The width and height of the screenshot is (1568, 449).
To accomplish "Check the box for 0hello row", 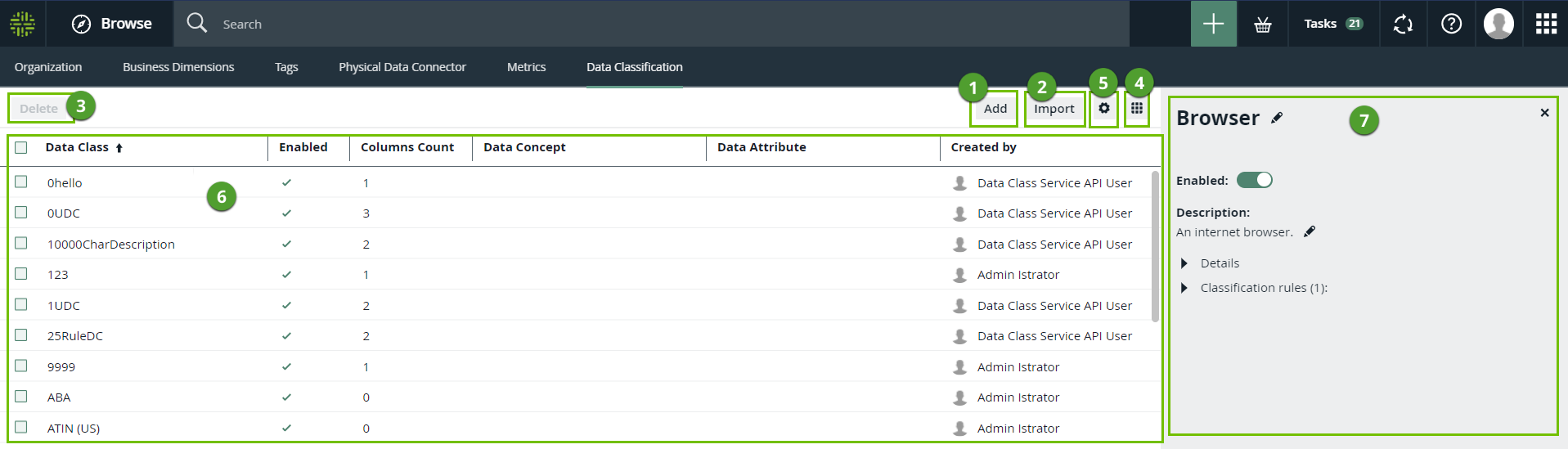I will (x=21, y=182).
